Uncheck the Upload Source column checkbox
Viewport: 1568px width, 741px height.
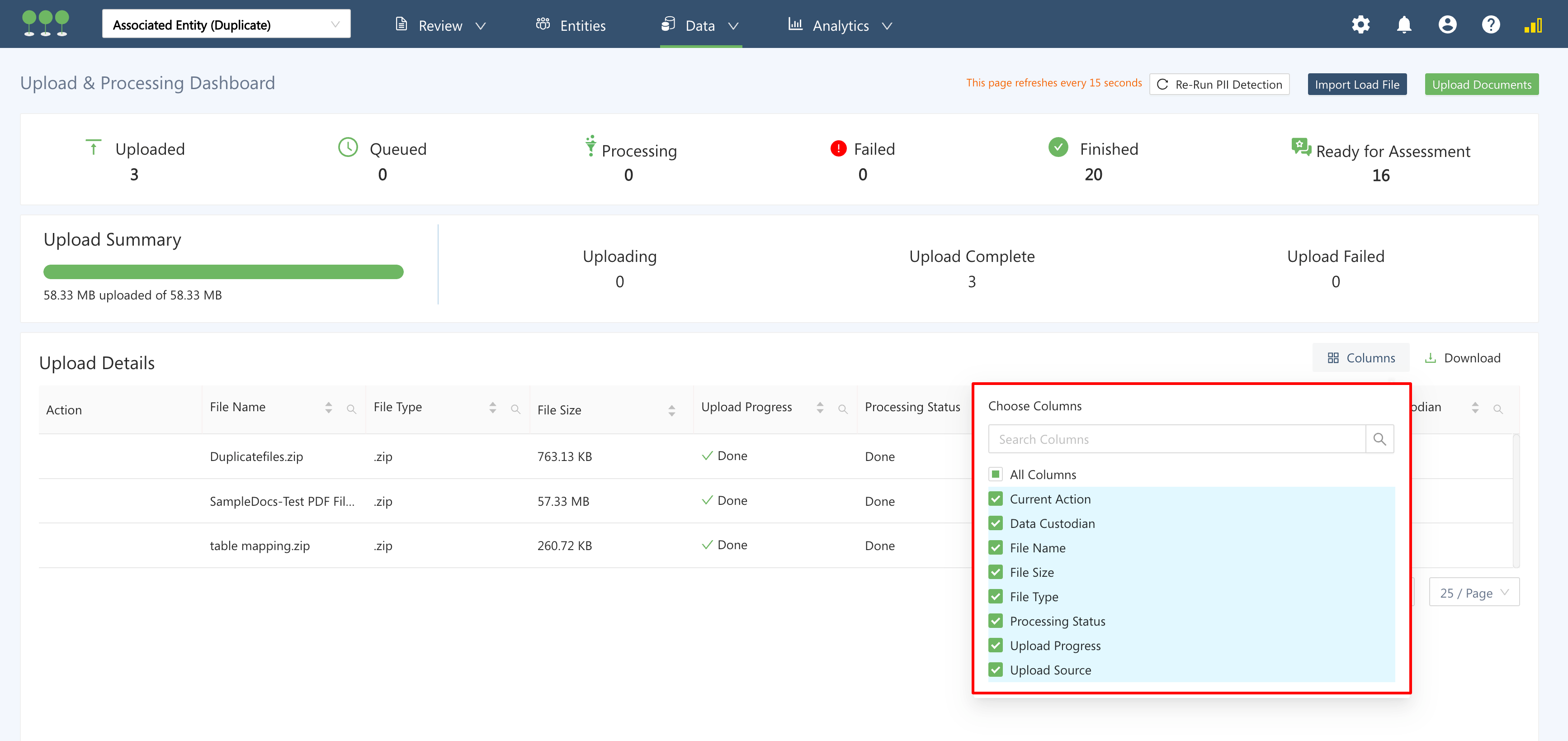(996, 670)
